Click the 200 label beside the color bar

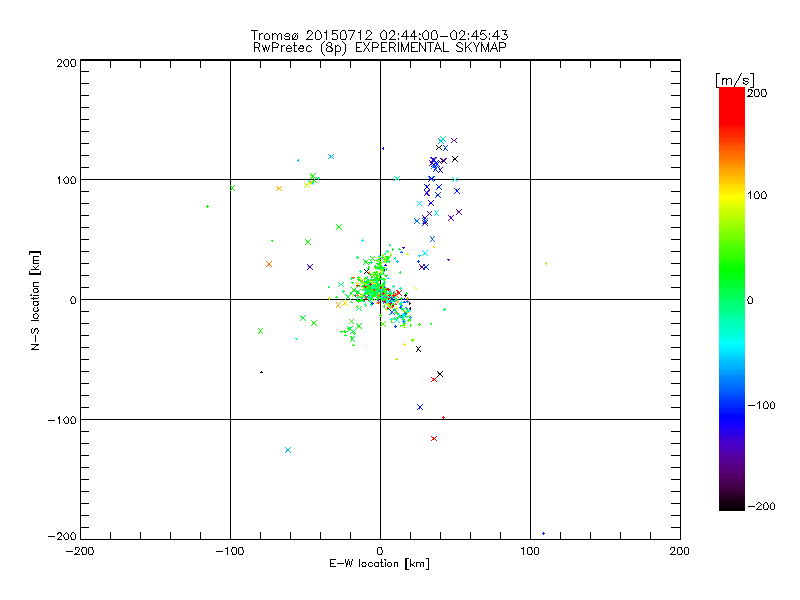757,93
